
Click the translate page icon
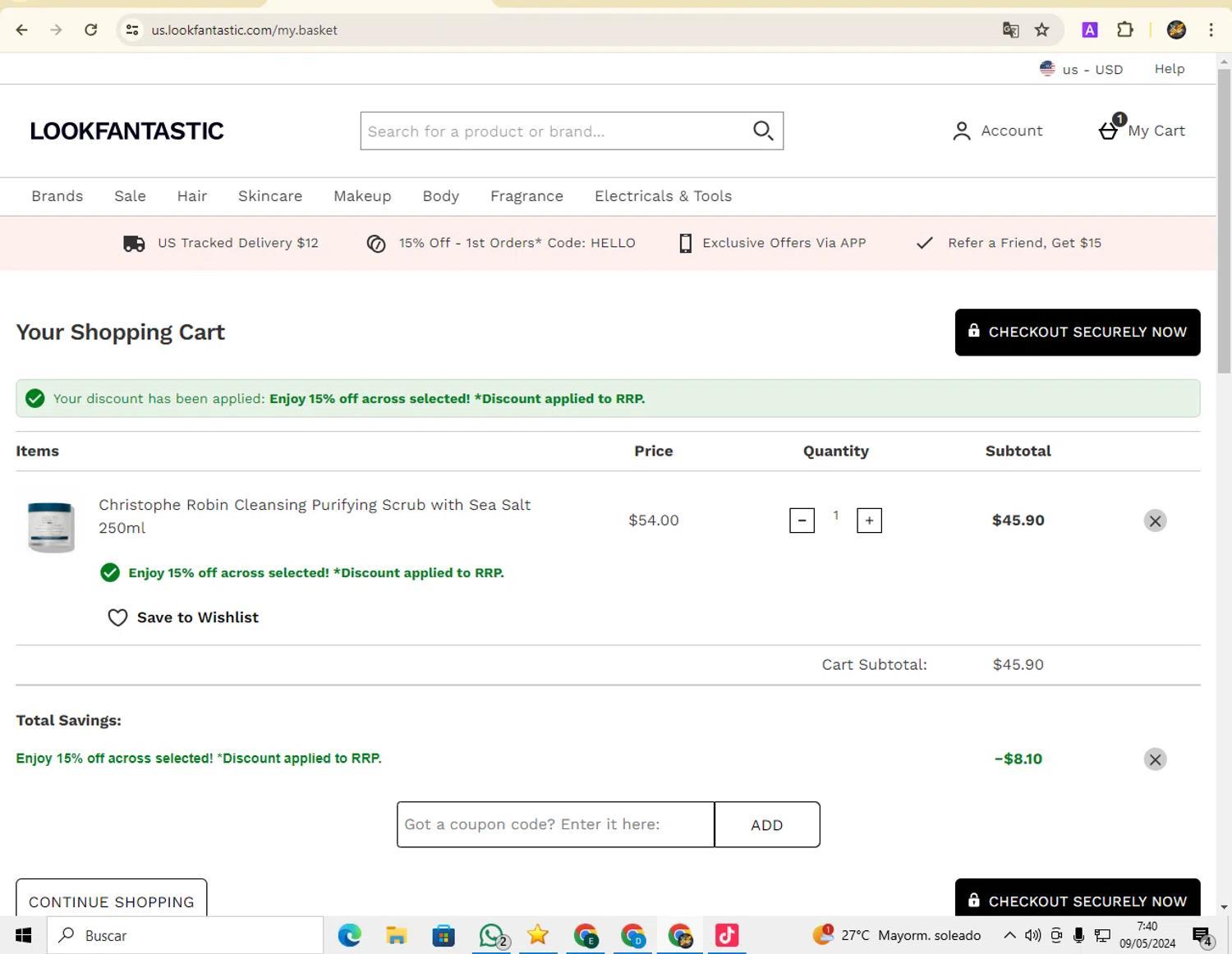coord(1010,30)
